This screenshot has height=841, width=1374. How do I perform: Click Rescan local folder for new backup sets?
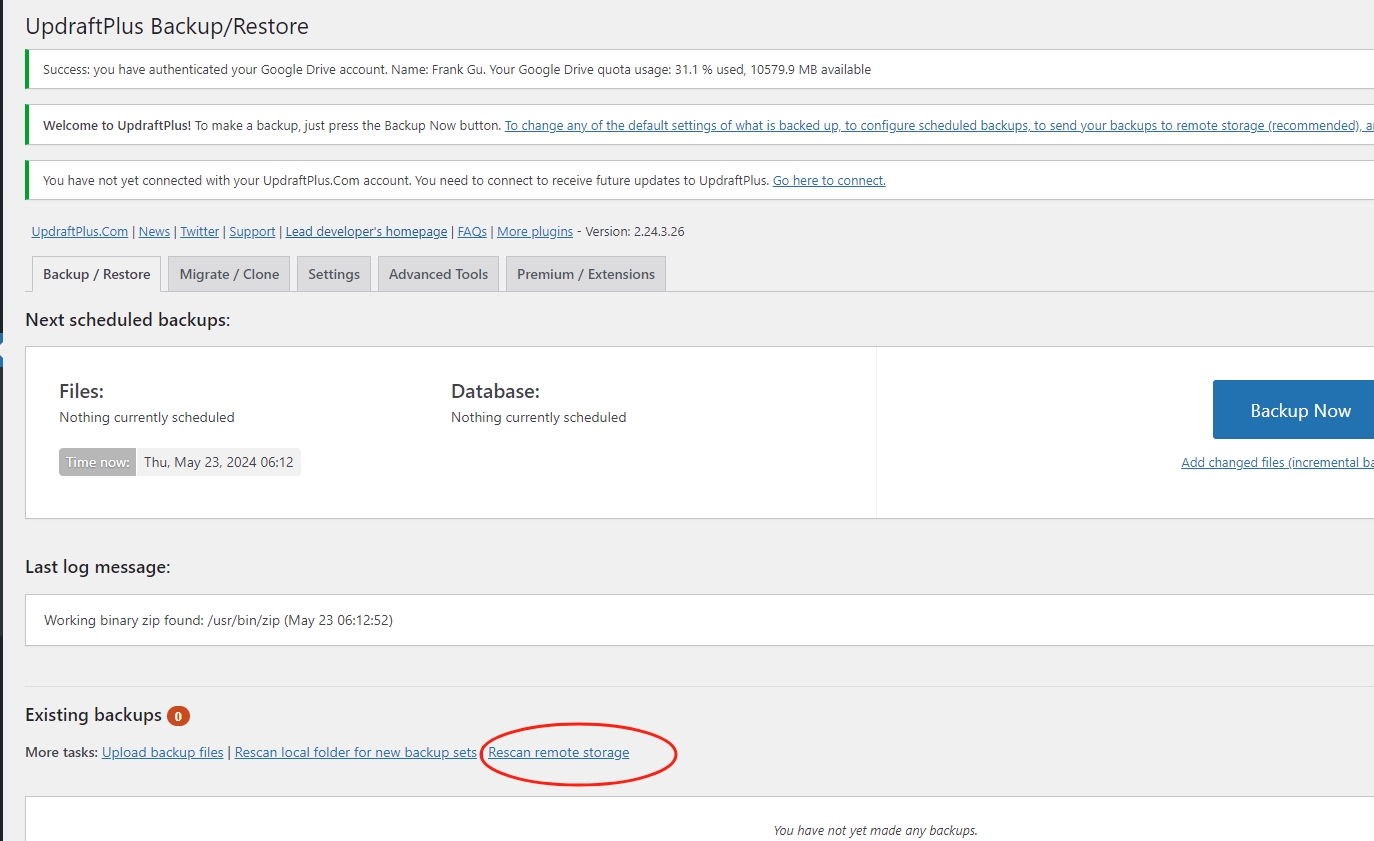pos(356,752)
